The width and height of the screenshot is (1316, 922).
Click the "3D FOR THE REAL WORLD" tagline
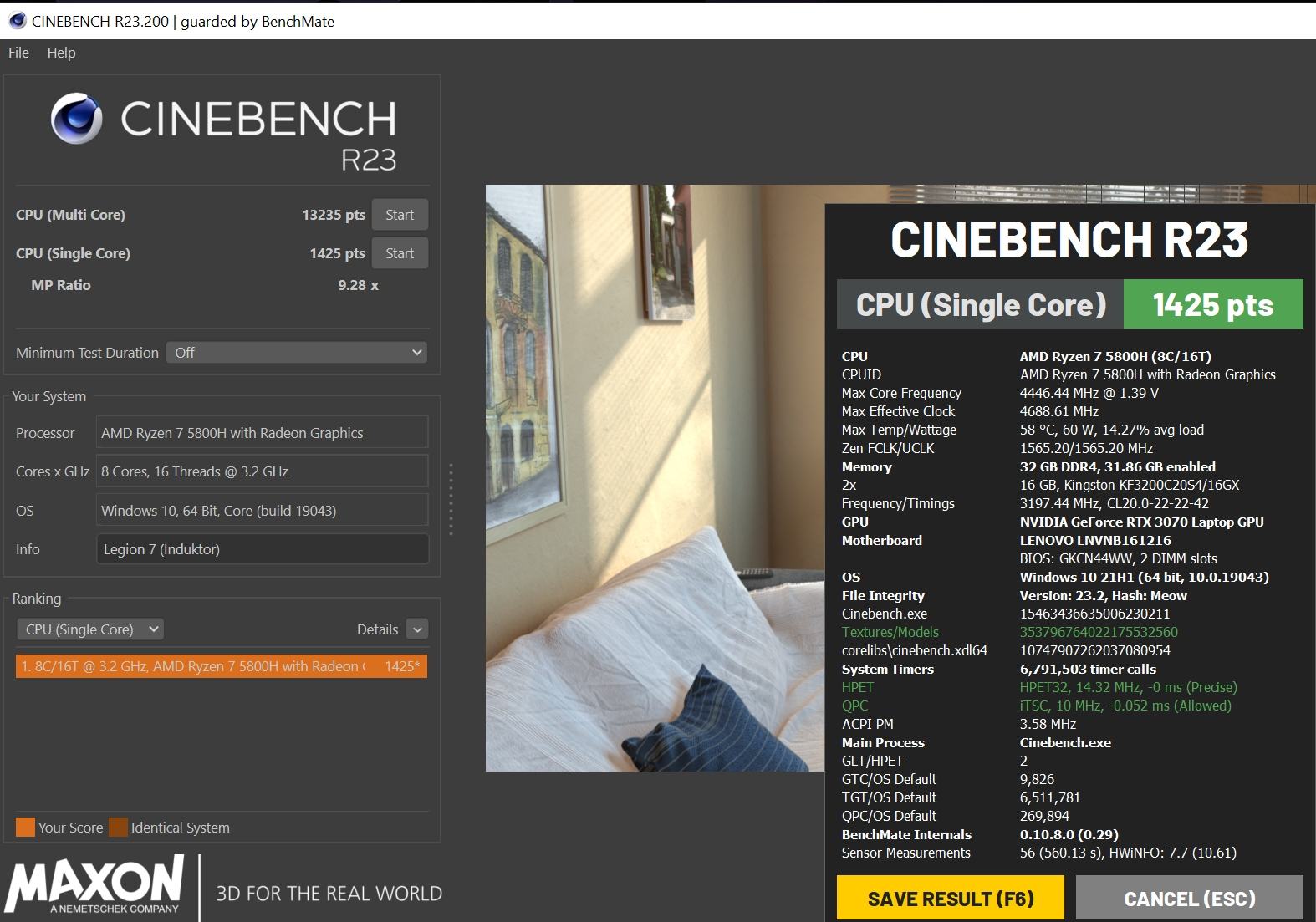(329, 894)
